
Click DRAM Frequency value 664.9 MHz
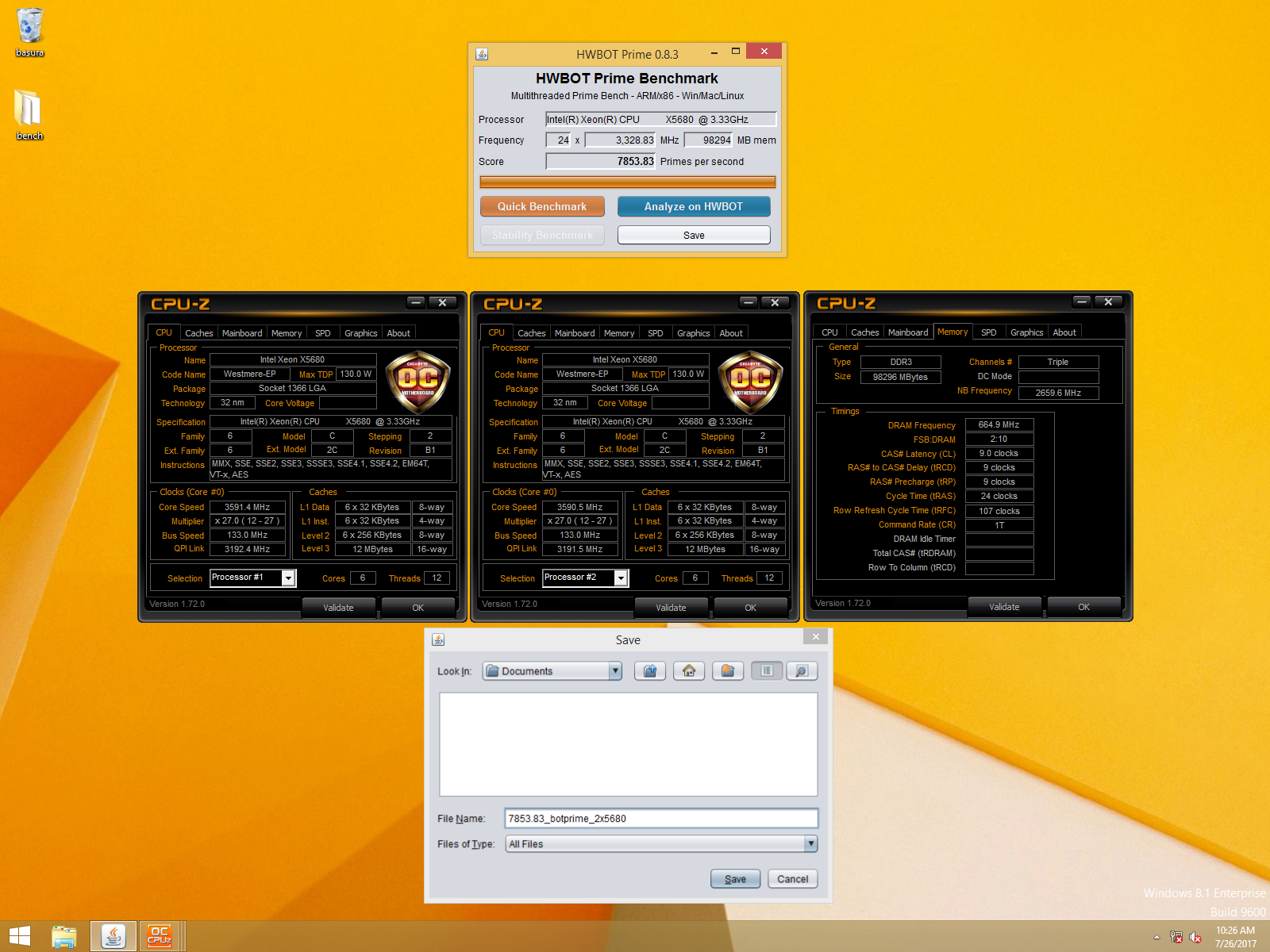tap(999, 424)
